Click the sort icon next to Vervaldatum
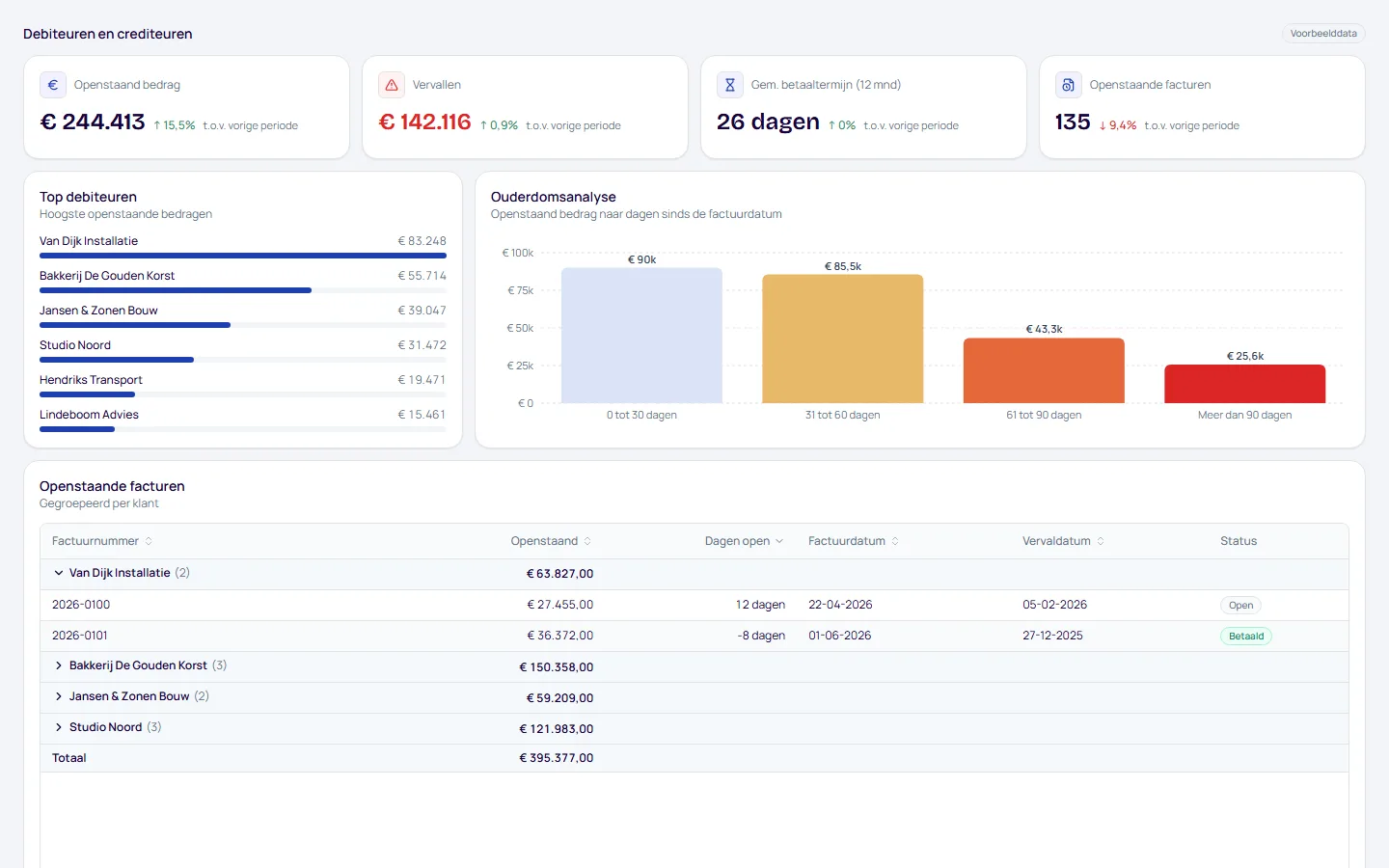Image resolution: width=1389 pixels, height=868 pixels. tap(1101, 541)
